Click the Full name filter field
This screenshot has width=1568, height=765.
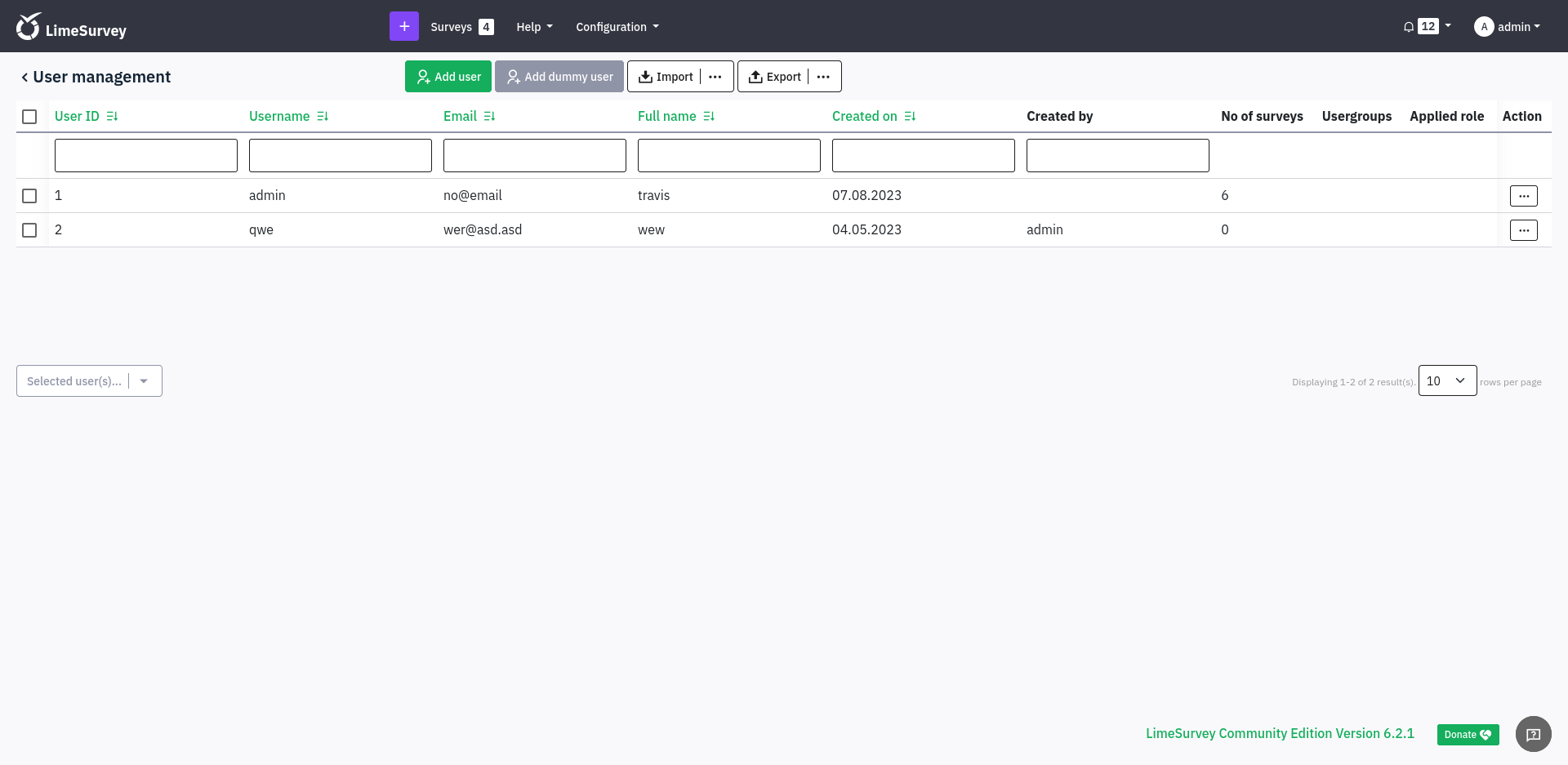pyautogui.click(x=728, y=155)
